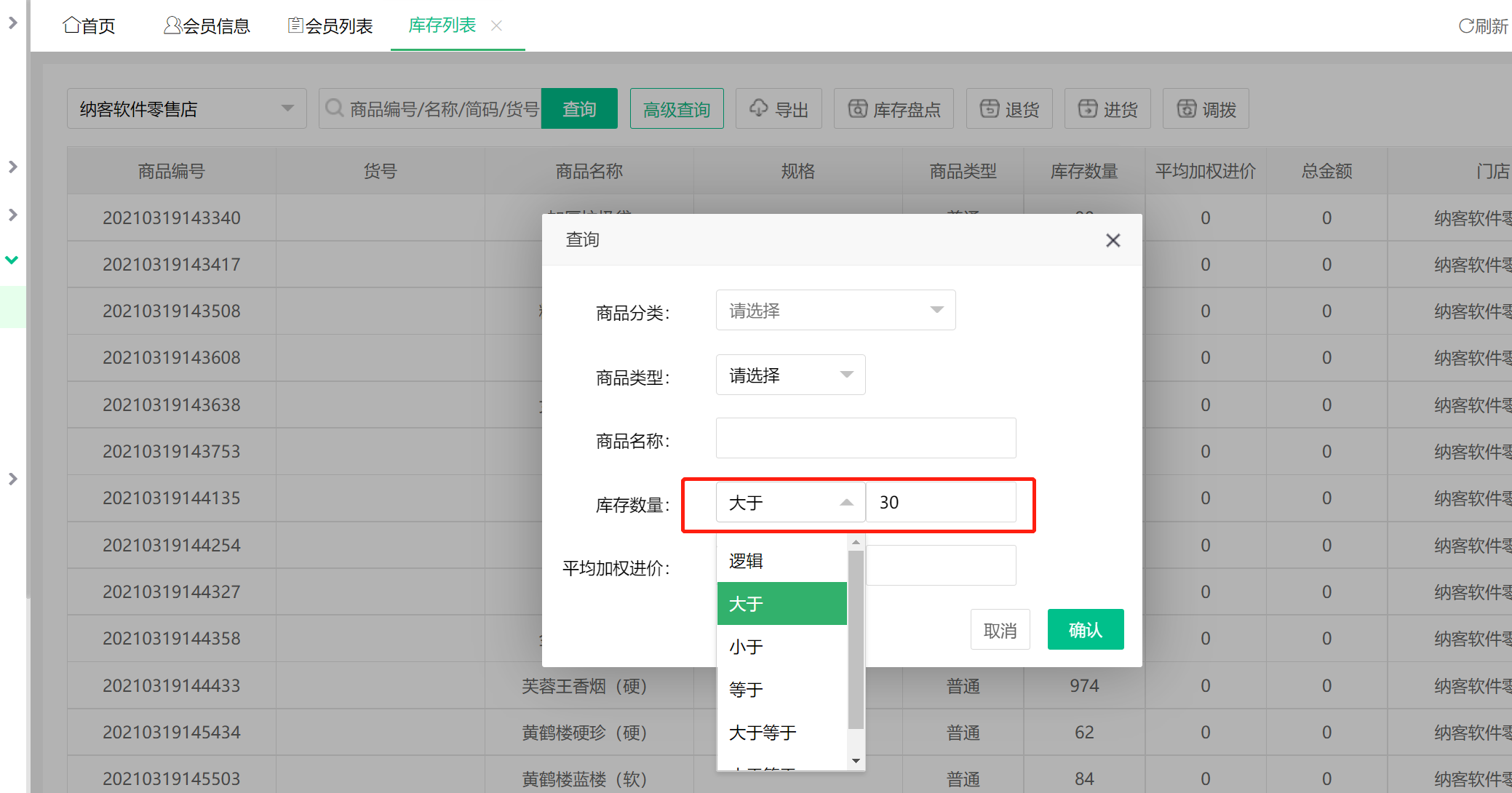Image resolution: width=1512 pixels, height=793 pixels.
Task: Open the 纳客软件零售店 store selector
Action: (x=186, y=108)
